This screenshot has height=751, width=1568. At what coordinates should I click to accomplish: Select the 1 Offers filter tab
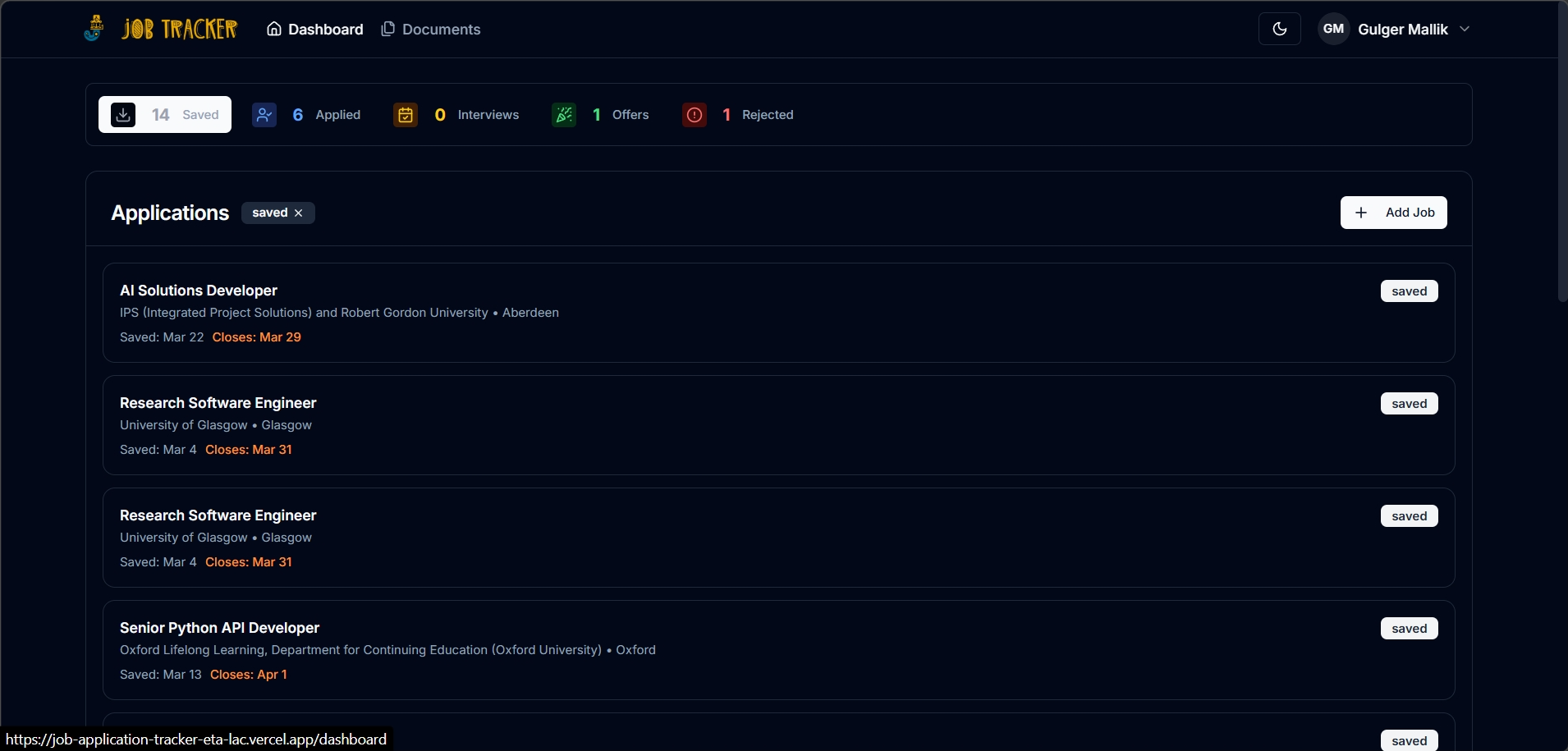601,115
